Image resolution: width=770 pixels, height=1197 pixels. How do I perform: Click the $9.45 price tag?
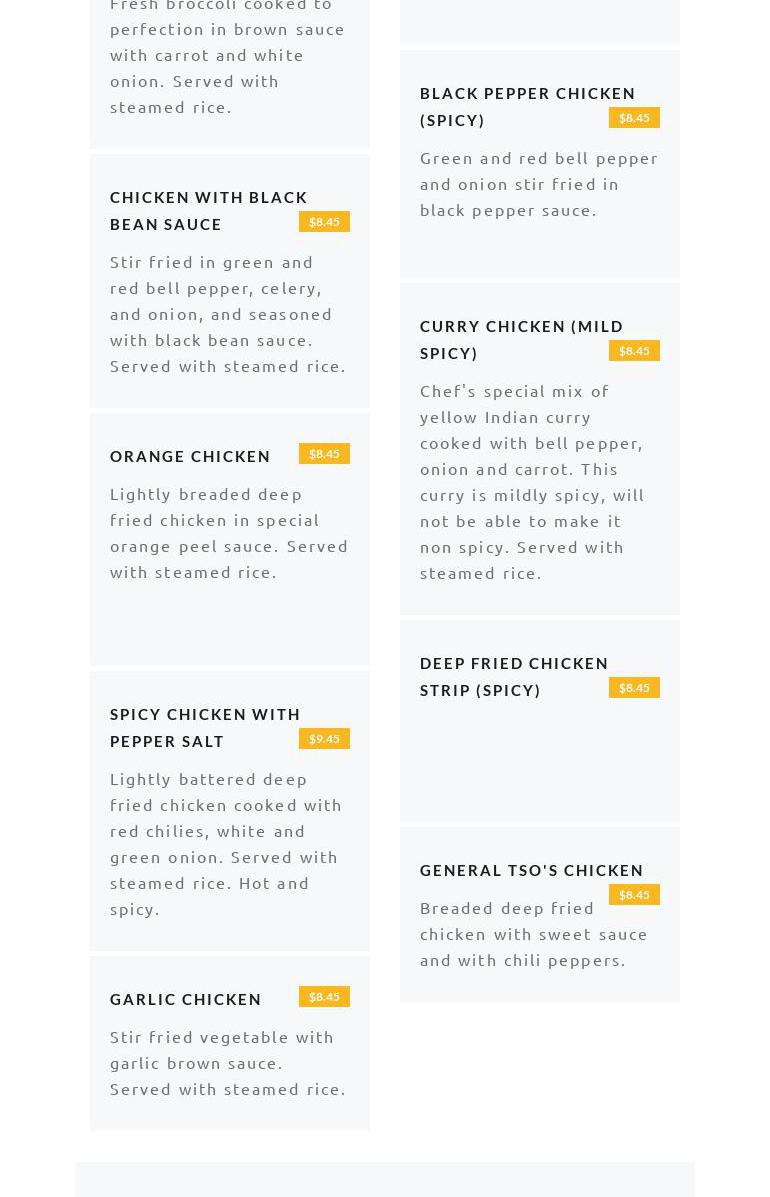click(x=324, y=739)
